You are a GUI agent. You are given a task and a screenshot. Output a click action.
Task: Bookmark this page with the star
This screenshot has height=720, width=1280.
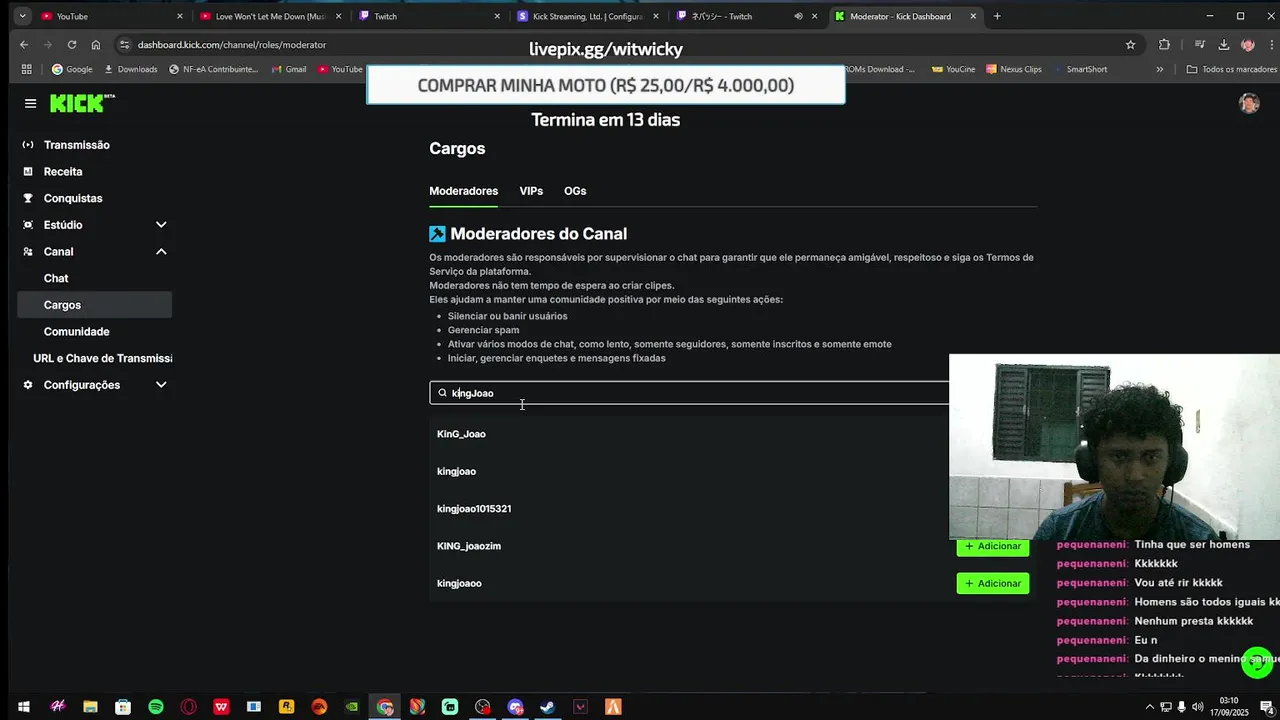point(1131,45)
